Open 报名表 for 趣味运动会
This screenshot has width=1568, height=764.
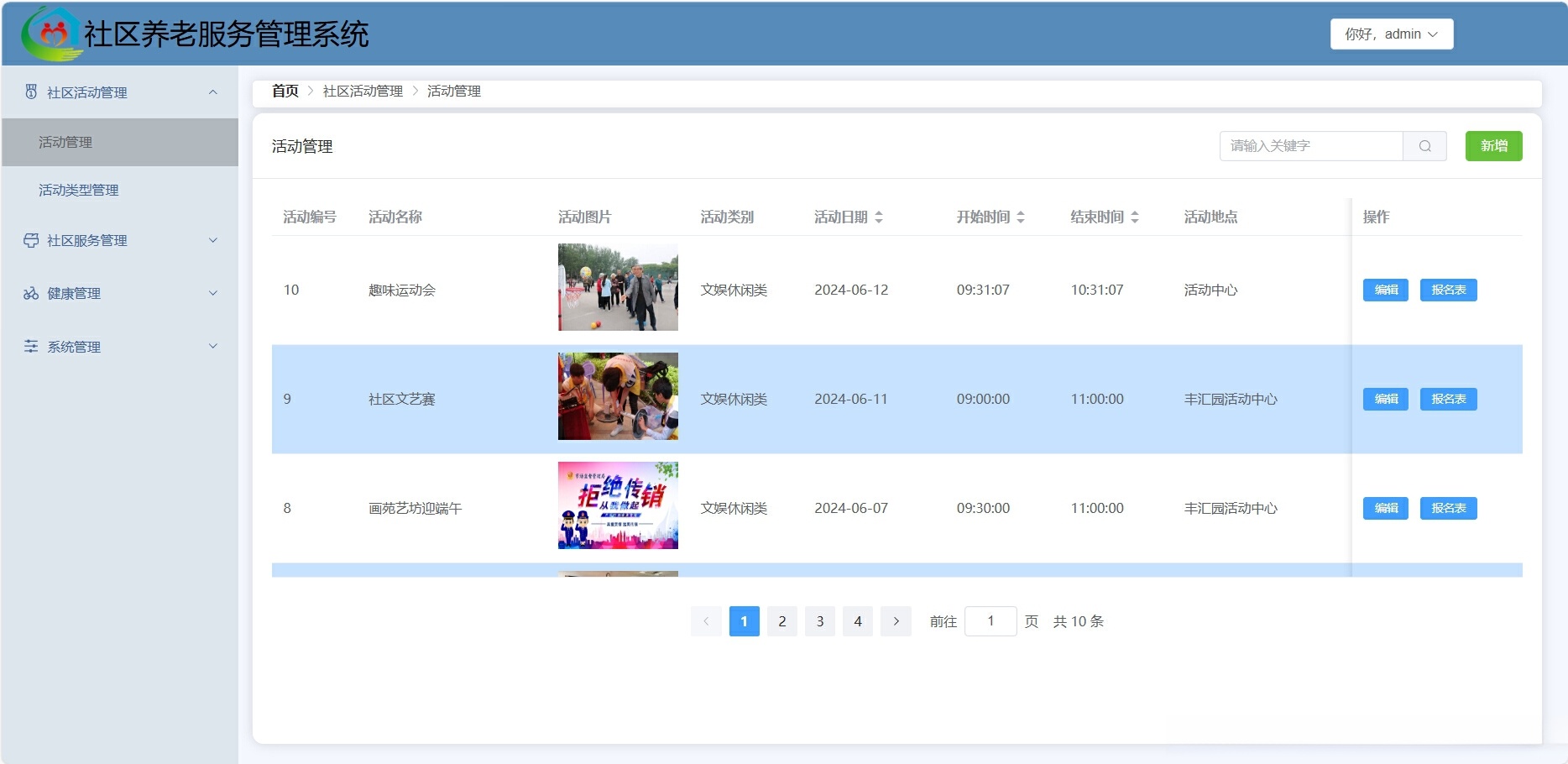pyautogui.click(x=1448, y=290)
